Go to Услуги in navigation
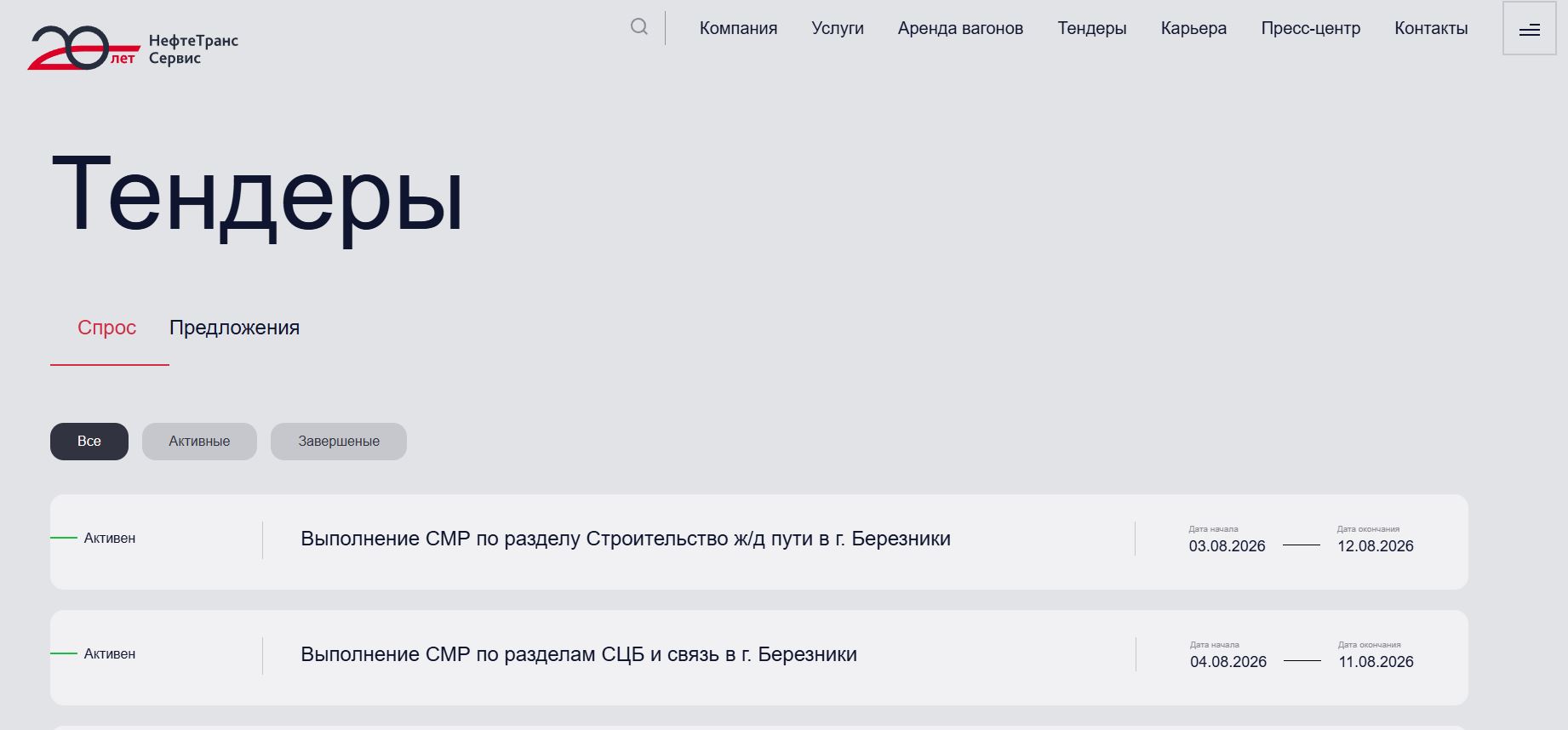This screenshot has width=1568, height=730. tap(838, 28)
